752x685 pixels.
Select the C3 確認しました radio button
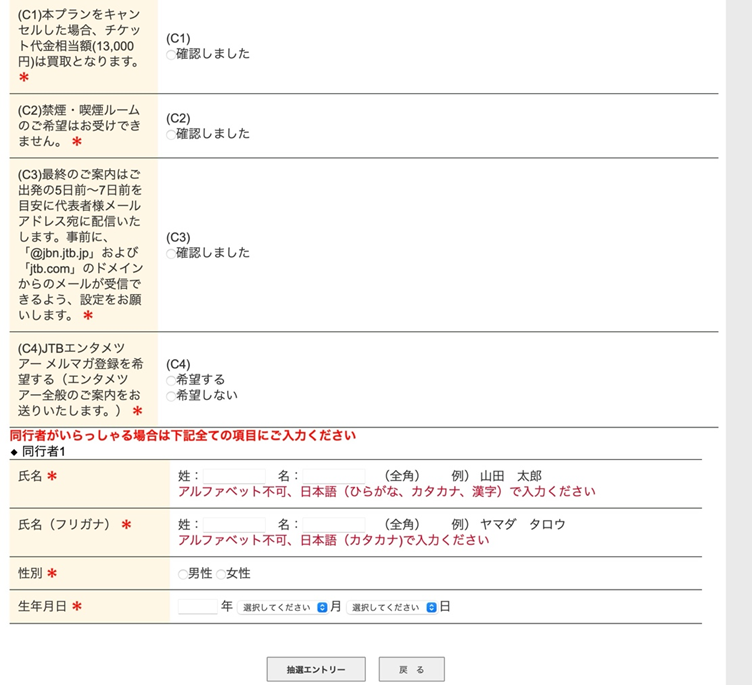[x=171, y=253]
